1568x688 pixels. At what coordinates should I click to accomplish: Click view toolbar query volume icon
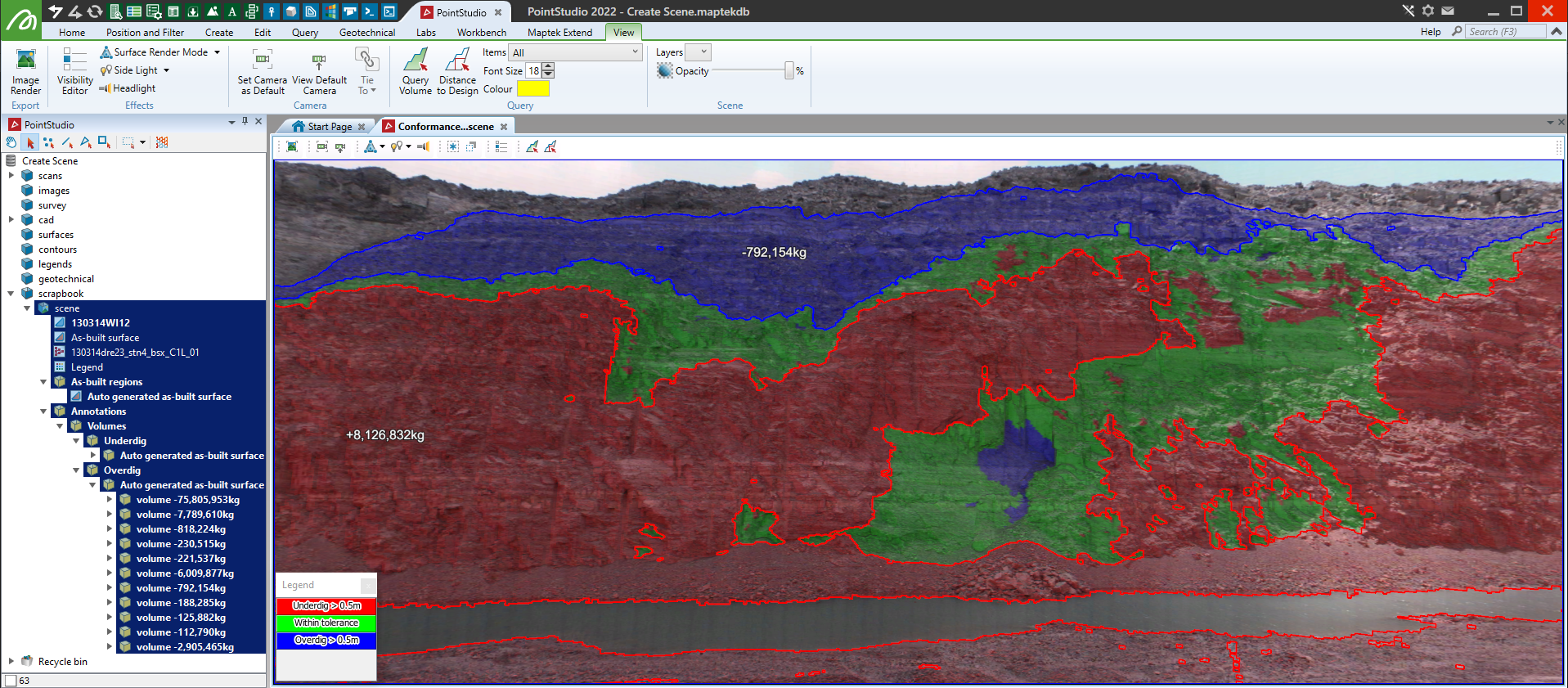(x=532, y=146)
